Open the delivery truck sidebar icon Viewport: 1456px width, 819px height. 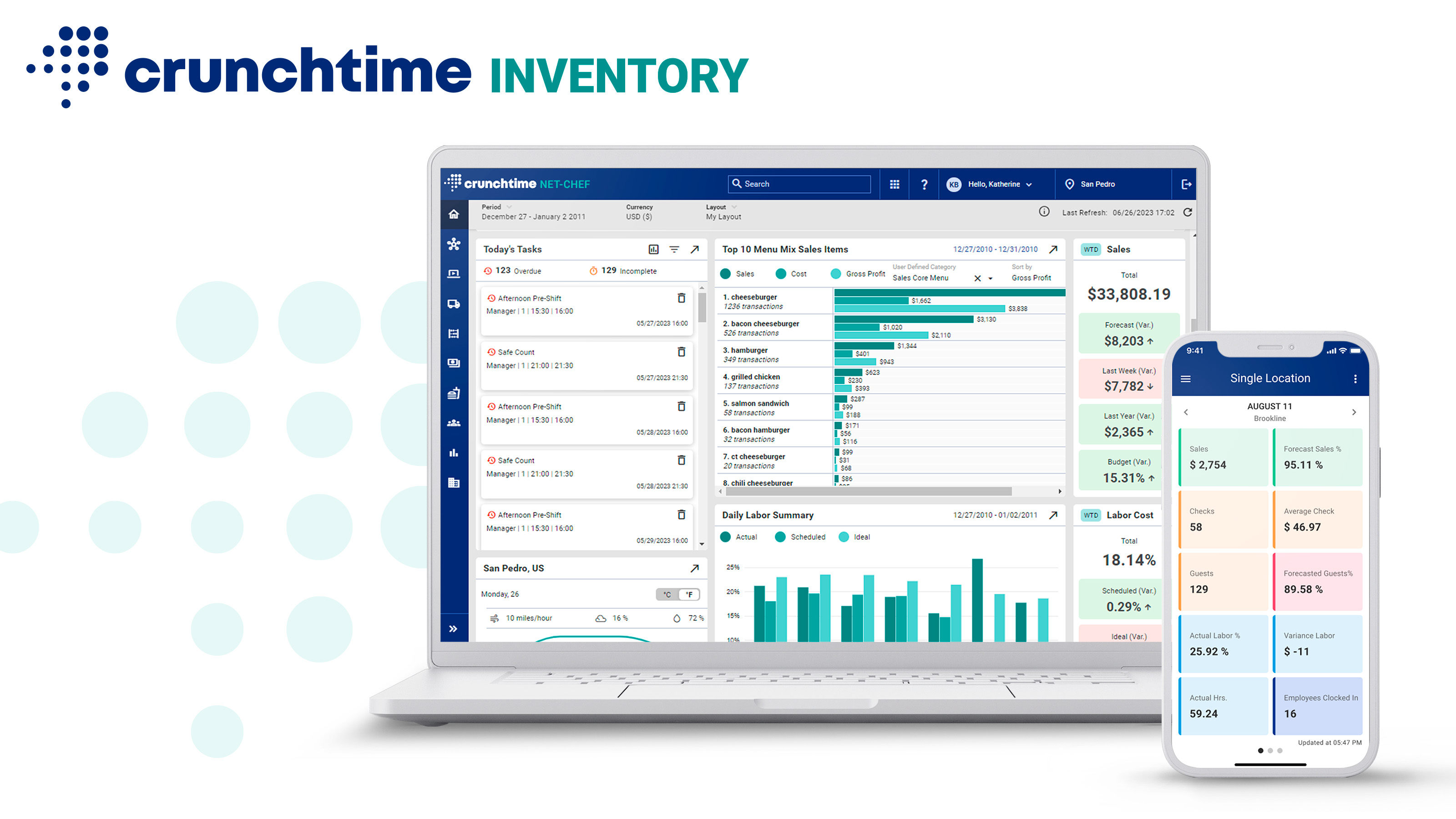[453, 304]
